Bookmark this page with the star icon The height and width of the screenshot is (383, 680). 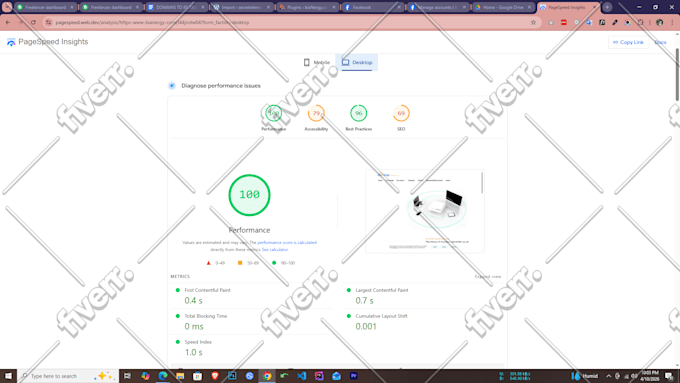[x=533, y=22]
